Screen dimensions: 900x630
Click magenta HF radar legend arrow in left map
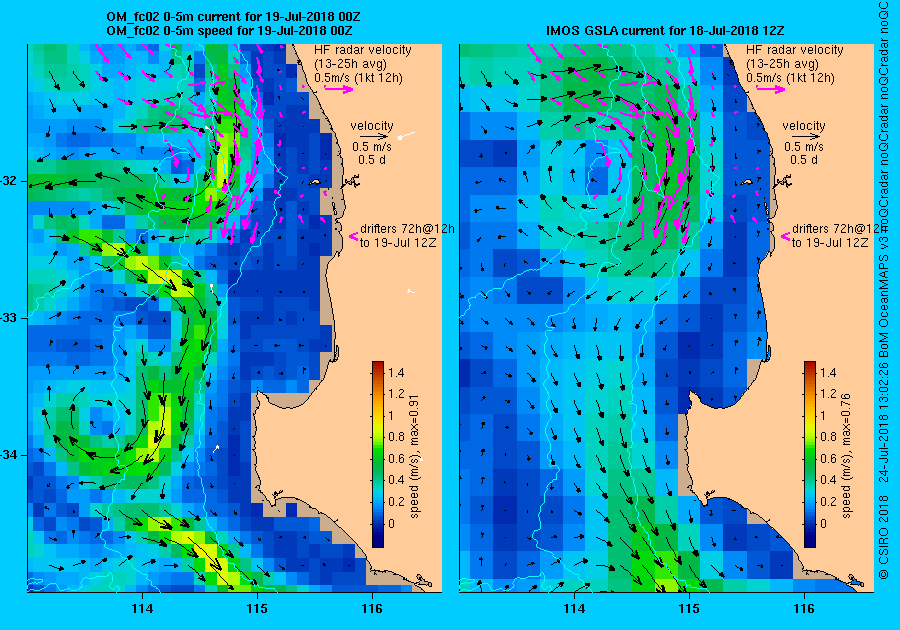339,89
